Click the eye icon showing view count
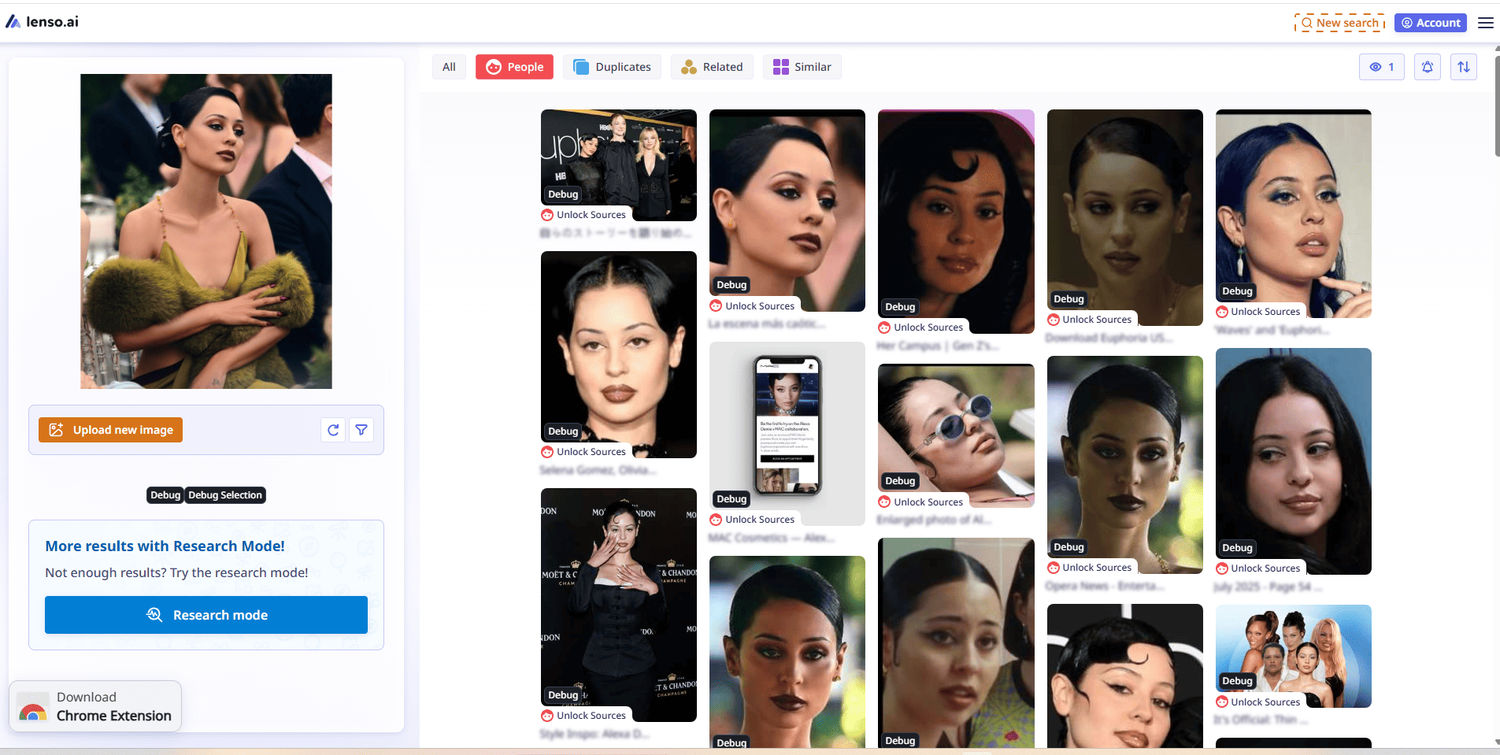The width and height of the screenshot is (1500, 755). pos(1381,66)
